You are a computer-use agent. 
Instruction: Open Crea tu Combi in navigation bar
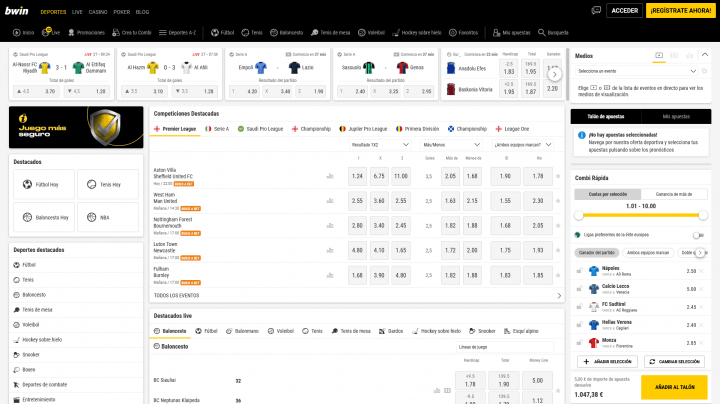132,33
